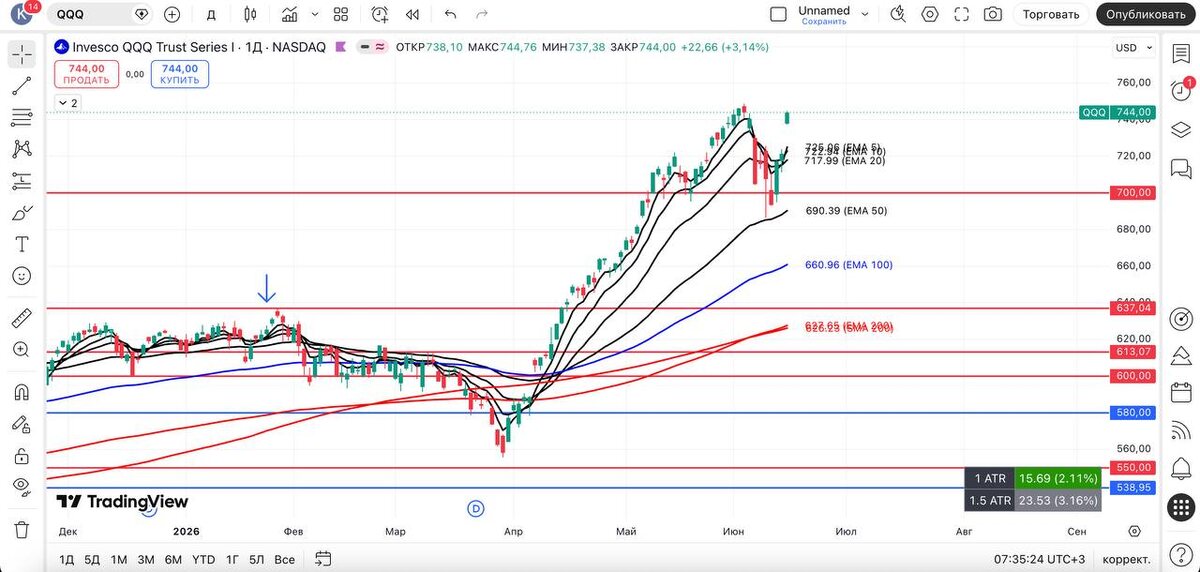Open the timezone 07:35:24 UTC+3 menu

[x=1038, y=559]
